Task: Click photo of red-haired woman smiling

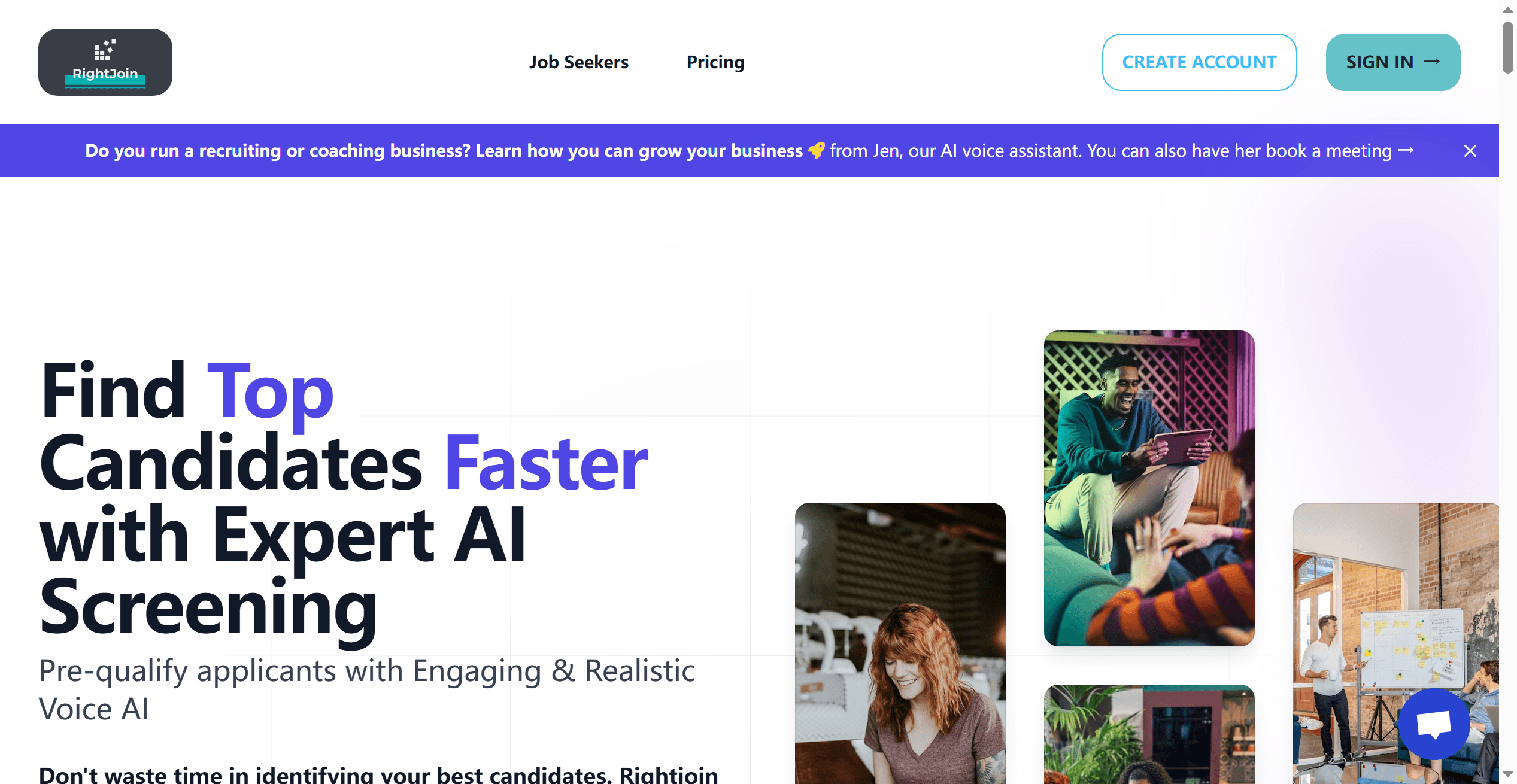Action: (x=900, y=643)
